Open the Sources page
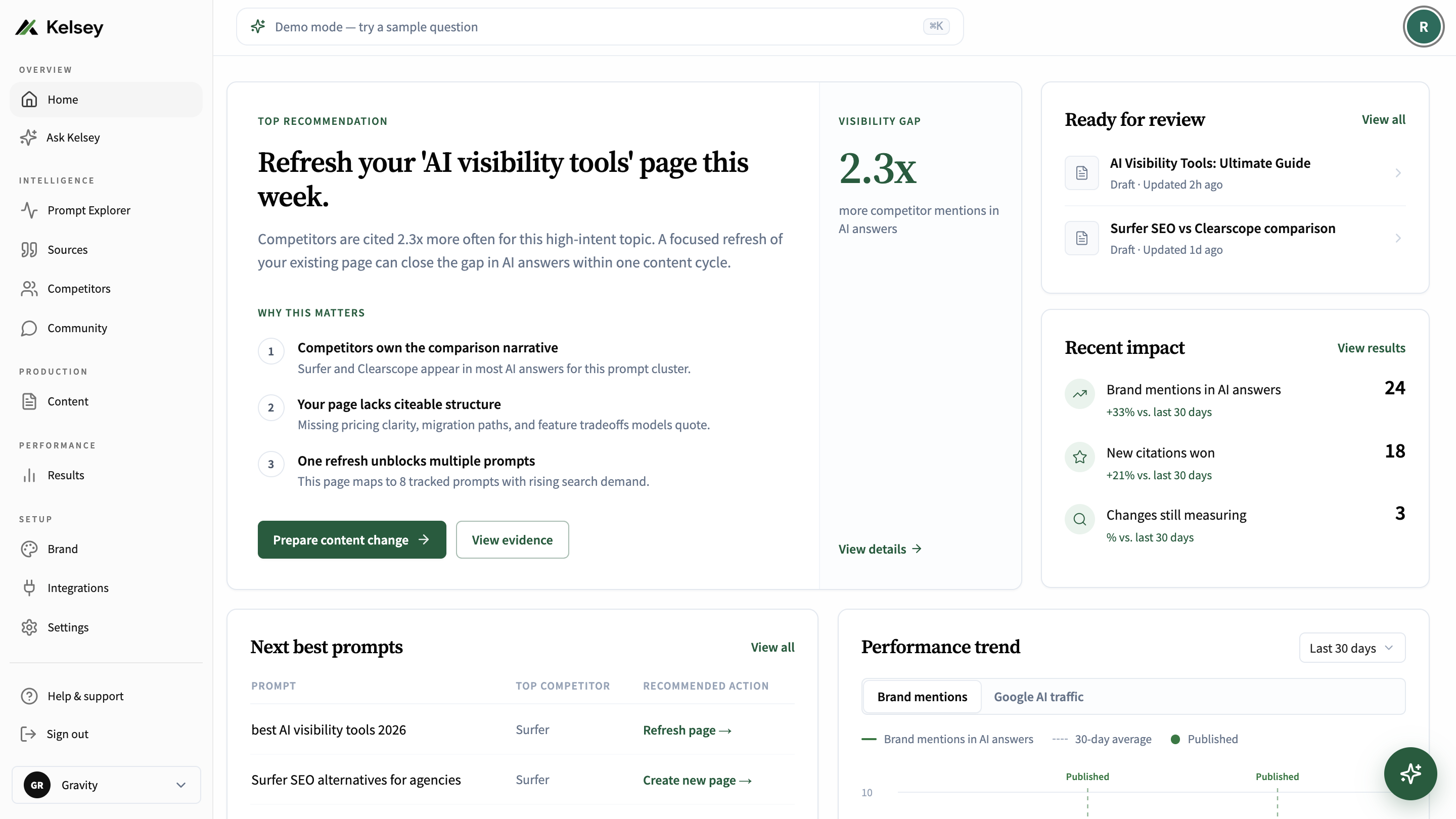The width and height of the screenshot is (1456, 819). point(106,249)
